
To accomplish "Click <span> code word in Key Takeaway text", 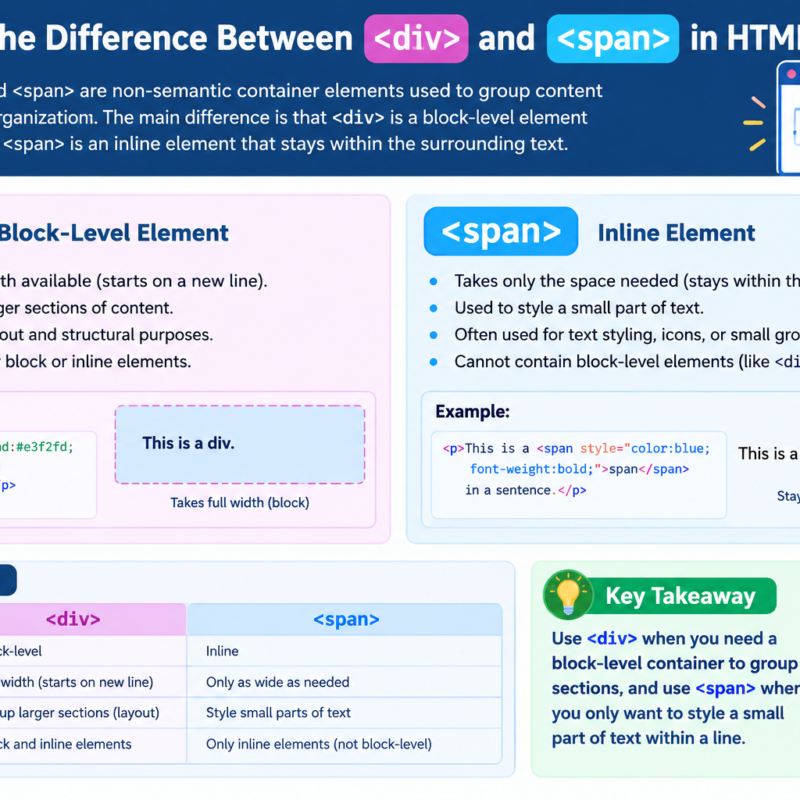I will pyautogui.click(x=725, y=688).
